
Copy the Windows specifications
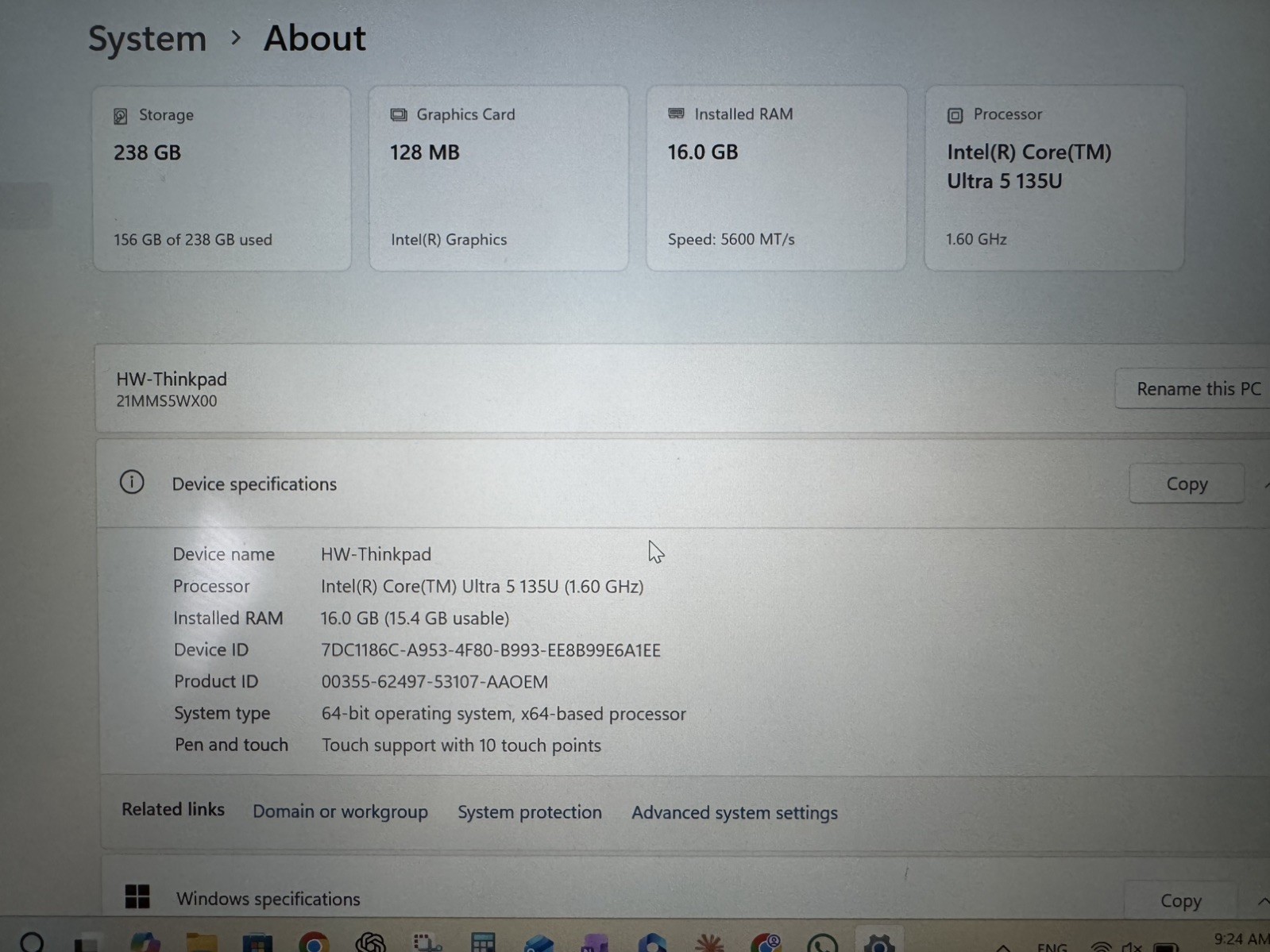pyautogui.click(x=1180, y=900)
